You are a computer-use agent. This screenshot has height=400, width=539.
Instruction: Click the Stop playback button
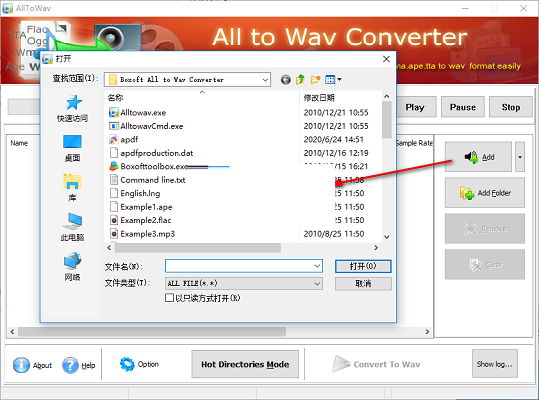point(510,107)
